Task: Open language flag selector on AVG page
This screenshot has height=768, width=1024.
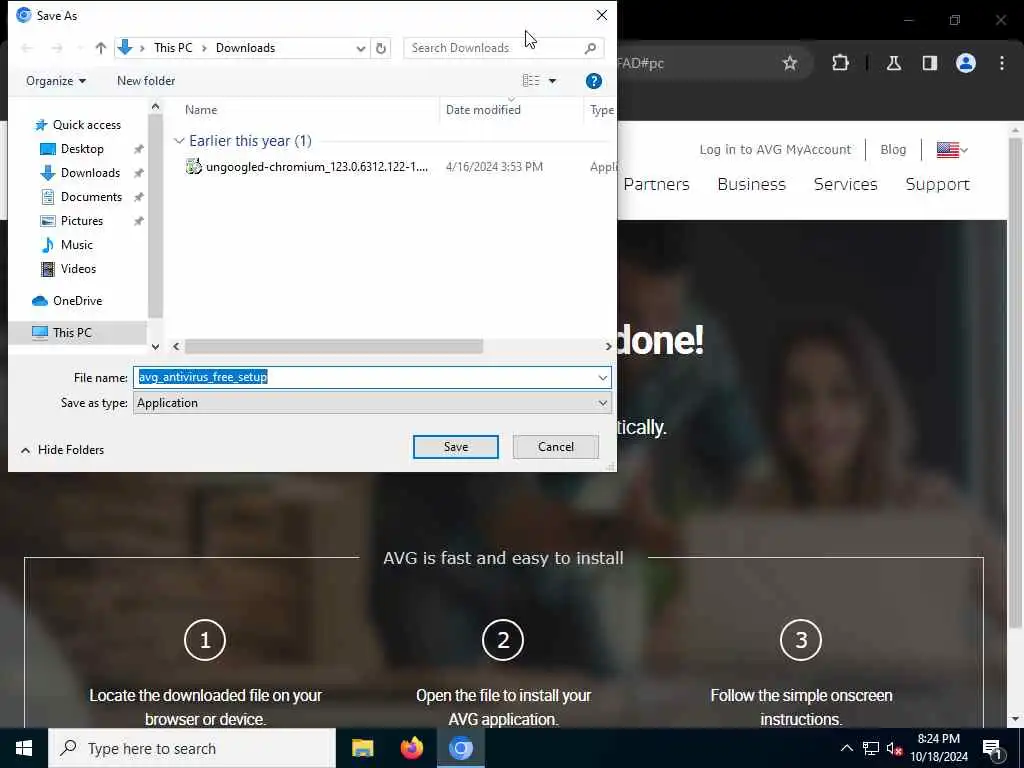Action: [x=952, y=150]
